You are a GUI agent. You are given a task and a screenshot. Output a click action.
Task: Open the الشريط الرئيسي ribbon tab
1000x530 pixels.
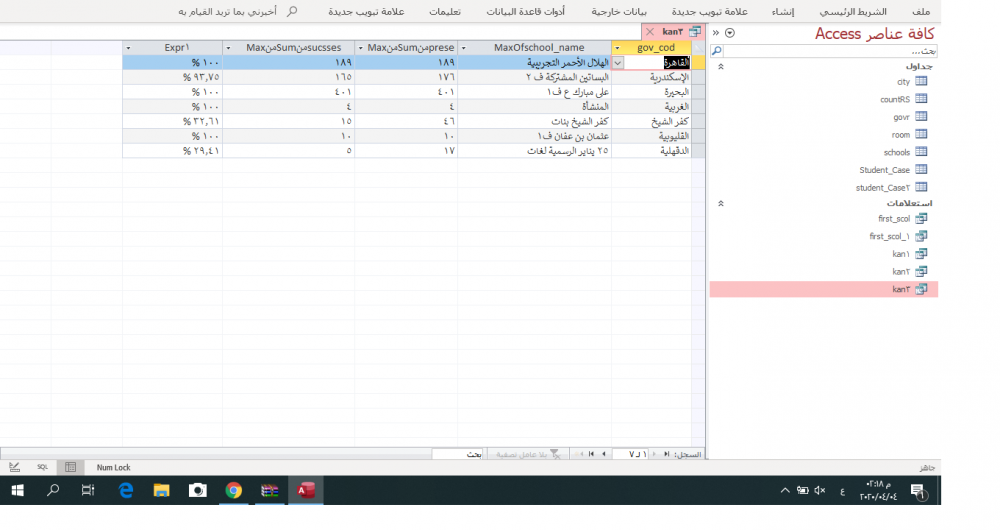pyautogui.click(x=853, y=11)
